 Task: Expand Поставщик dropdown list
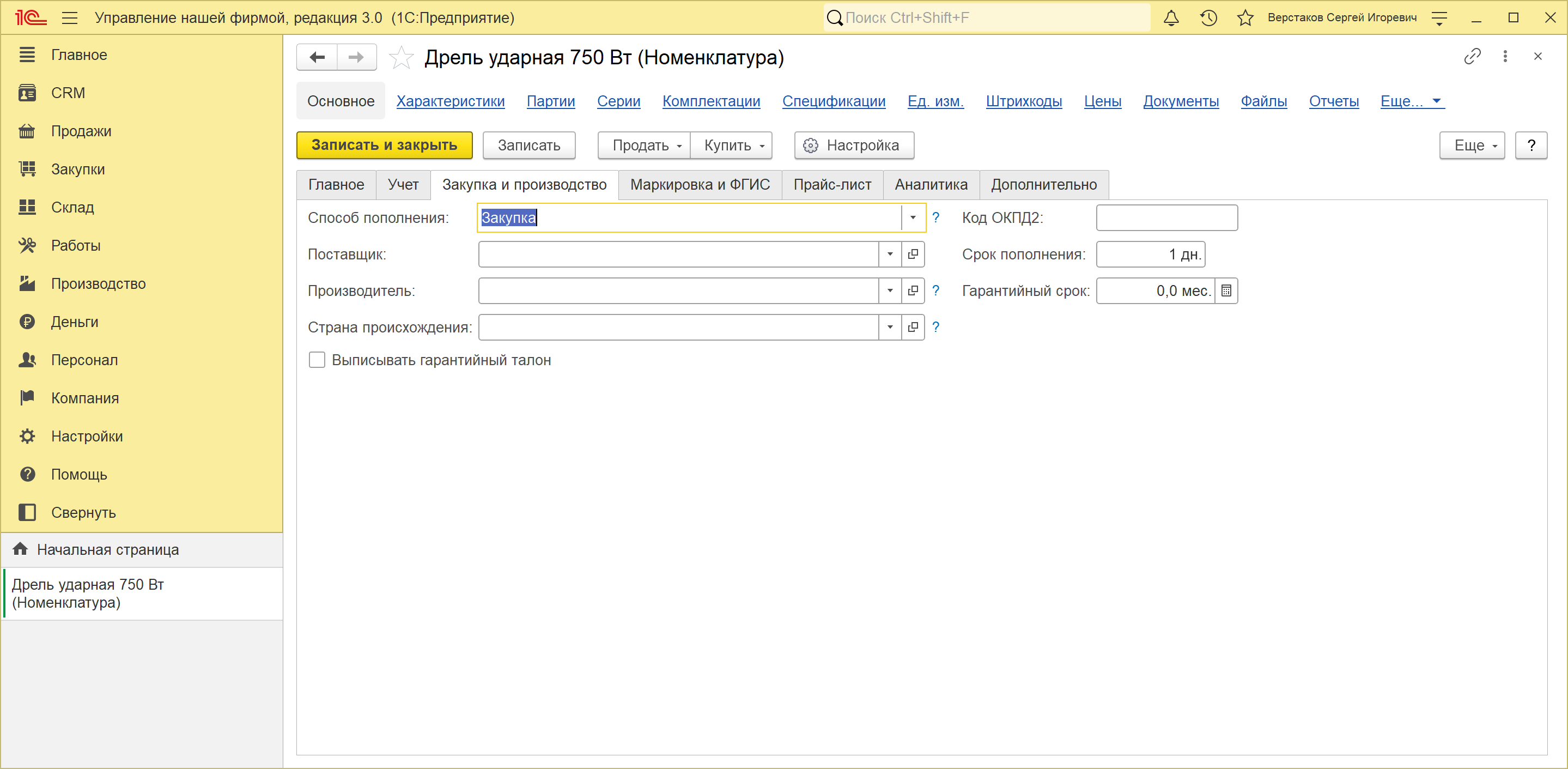pyautogui.click(x=890, y=255)
